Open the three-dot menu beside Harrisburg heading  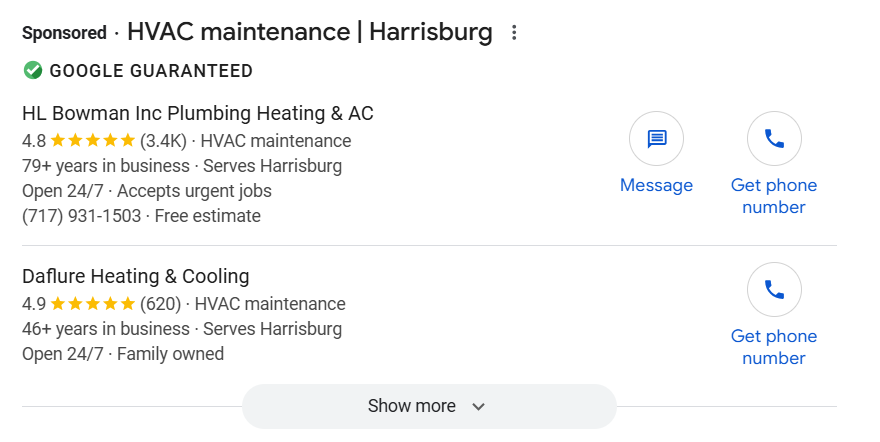(x=514, y=33)
